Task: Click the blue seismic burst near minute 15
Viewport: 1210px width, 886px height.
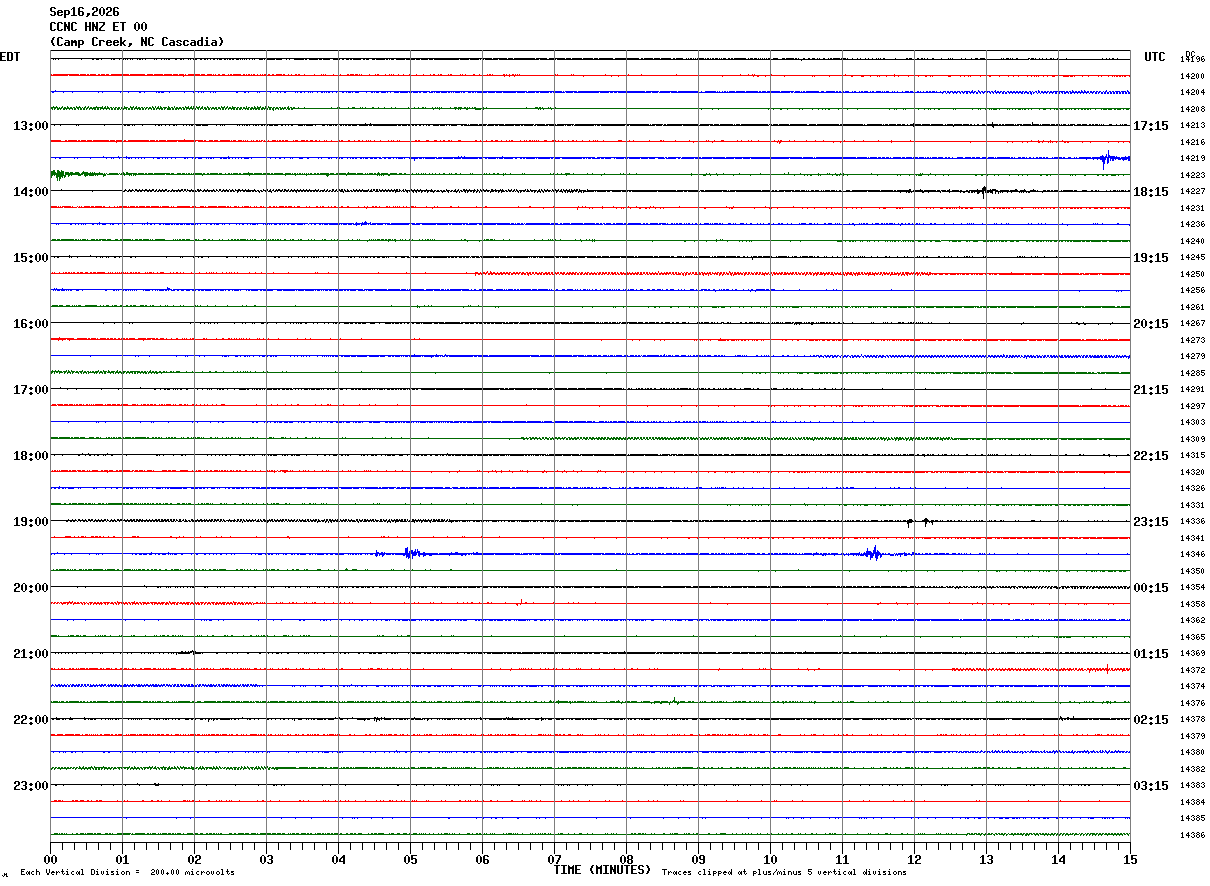Action: 1108,158
